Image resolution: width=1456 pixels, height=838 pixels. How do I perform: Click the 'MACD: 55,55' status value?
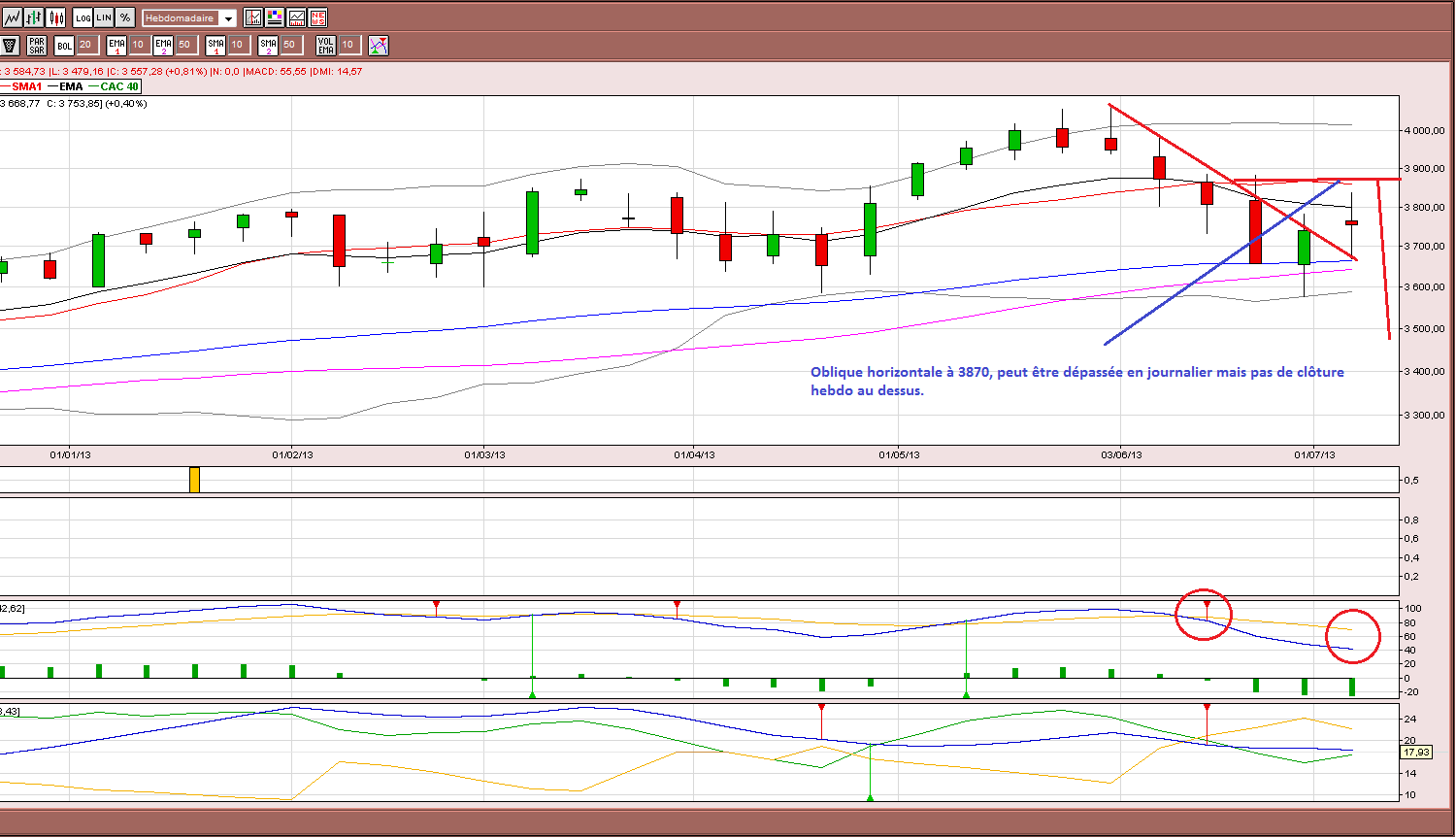coord(276,71)
